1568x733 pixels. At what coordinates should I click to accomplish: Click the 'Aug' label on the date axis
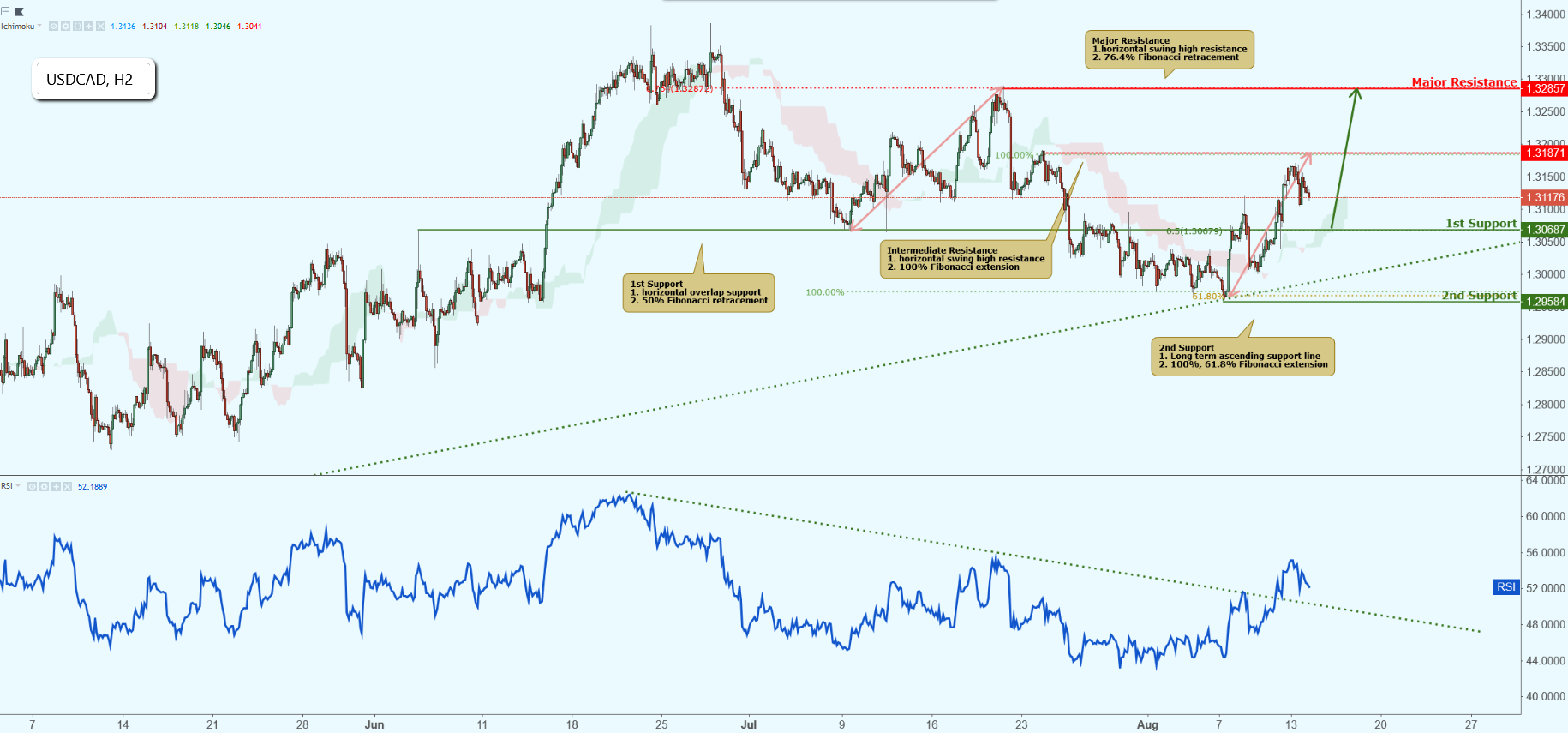coord(1147,724)
